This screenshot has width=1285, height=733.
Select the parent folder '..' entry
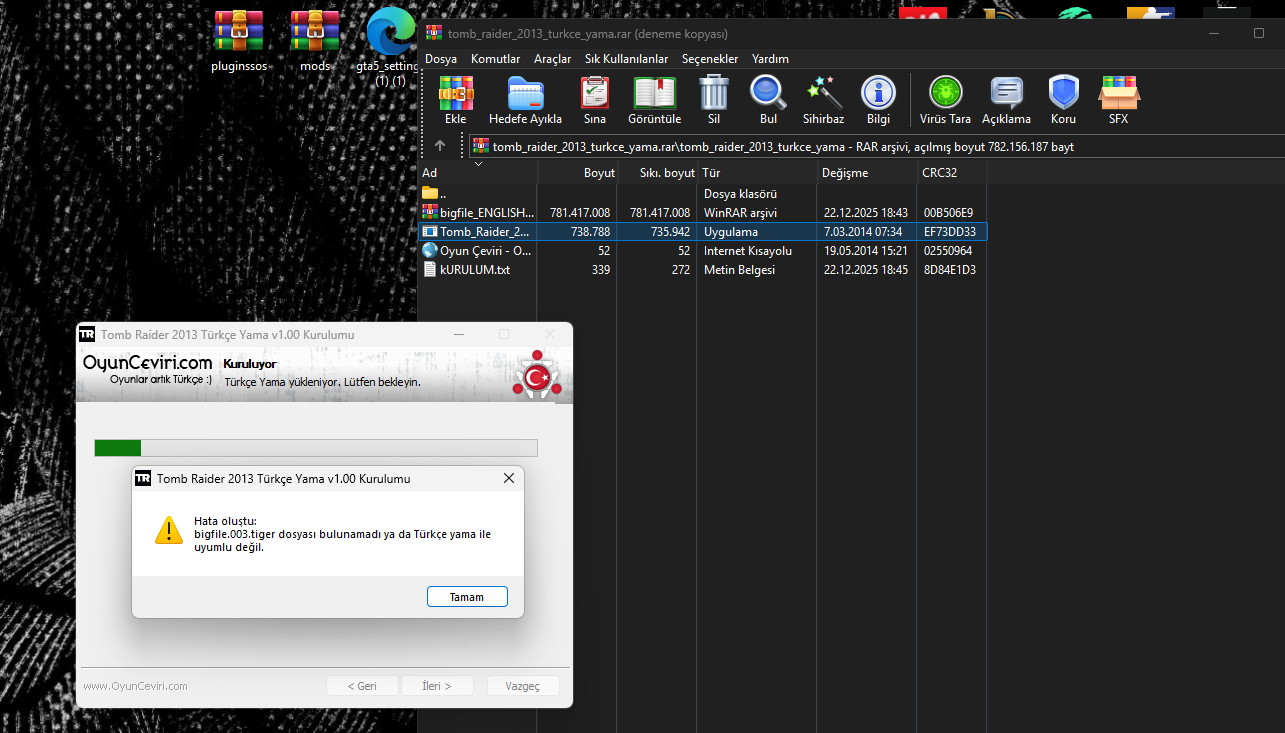(x=430, y=193)
